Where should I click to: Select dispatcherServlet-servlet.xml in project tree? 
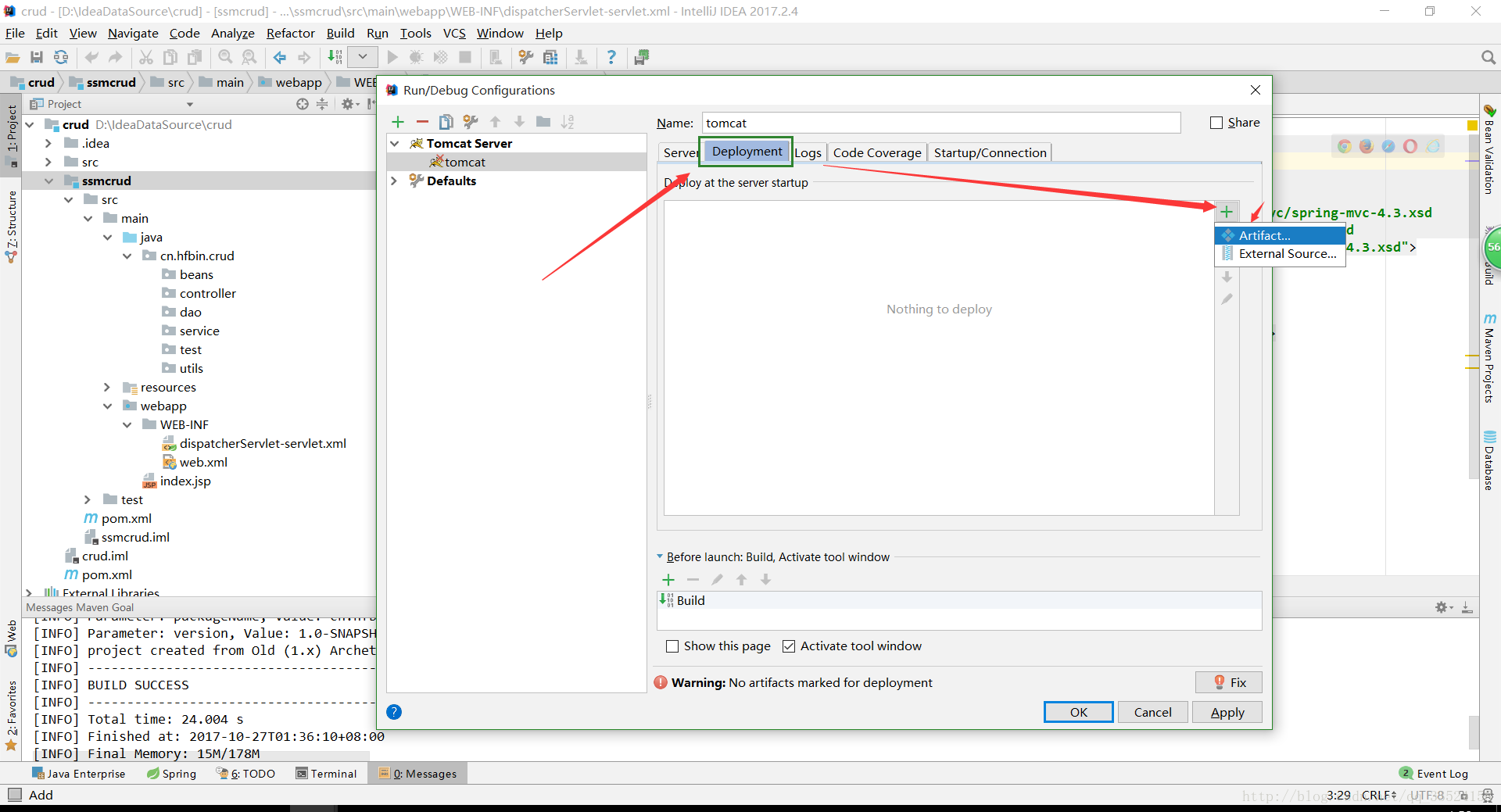point(263,444)
